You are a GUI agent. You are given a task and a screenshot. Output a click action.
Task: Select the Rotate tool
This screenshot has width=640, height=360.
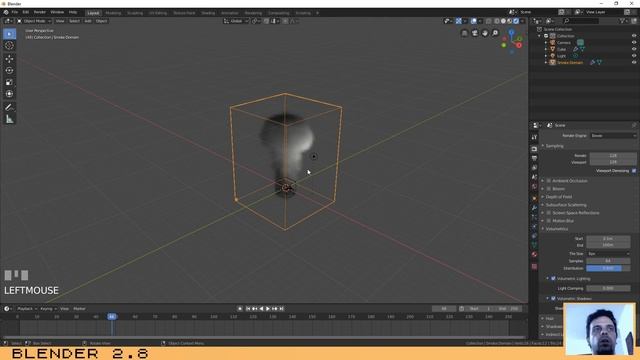pos(9,71)
